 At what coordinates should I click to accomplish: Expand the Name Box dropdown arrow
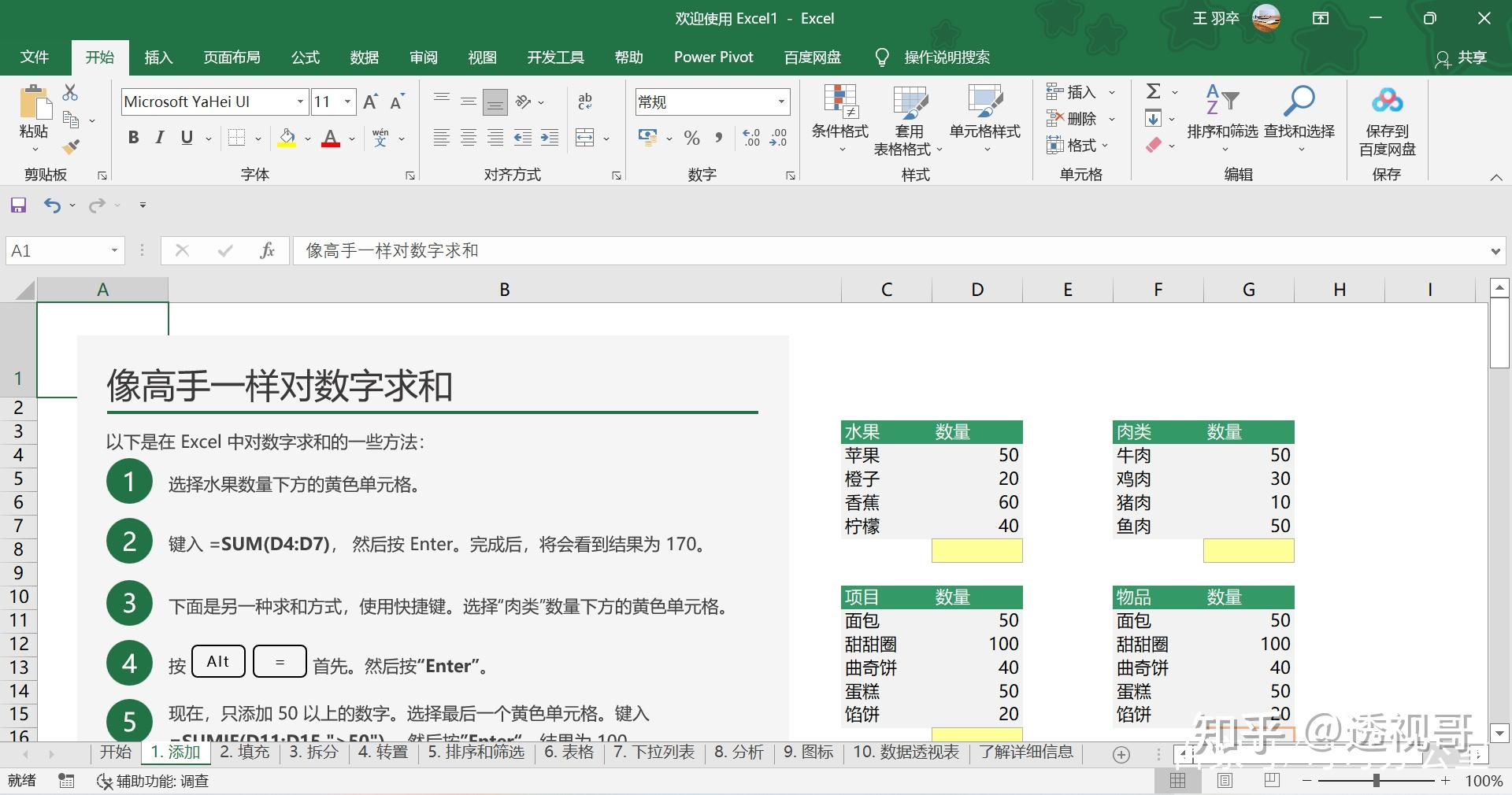[114, 251]
